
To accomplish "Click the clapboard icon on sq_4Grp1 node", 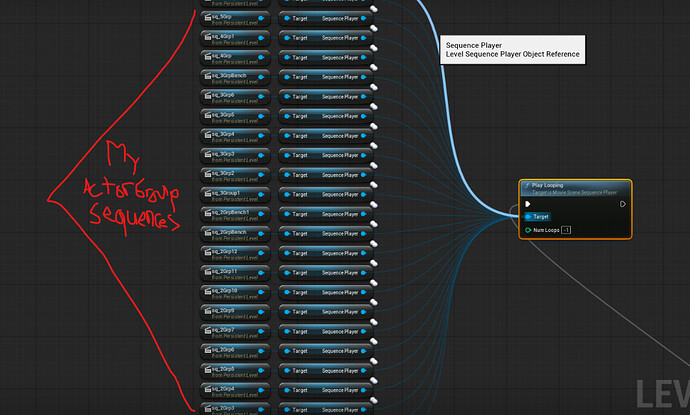I will pyautogui.click(x=208, y=37).
